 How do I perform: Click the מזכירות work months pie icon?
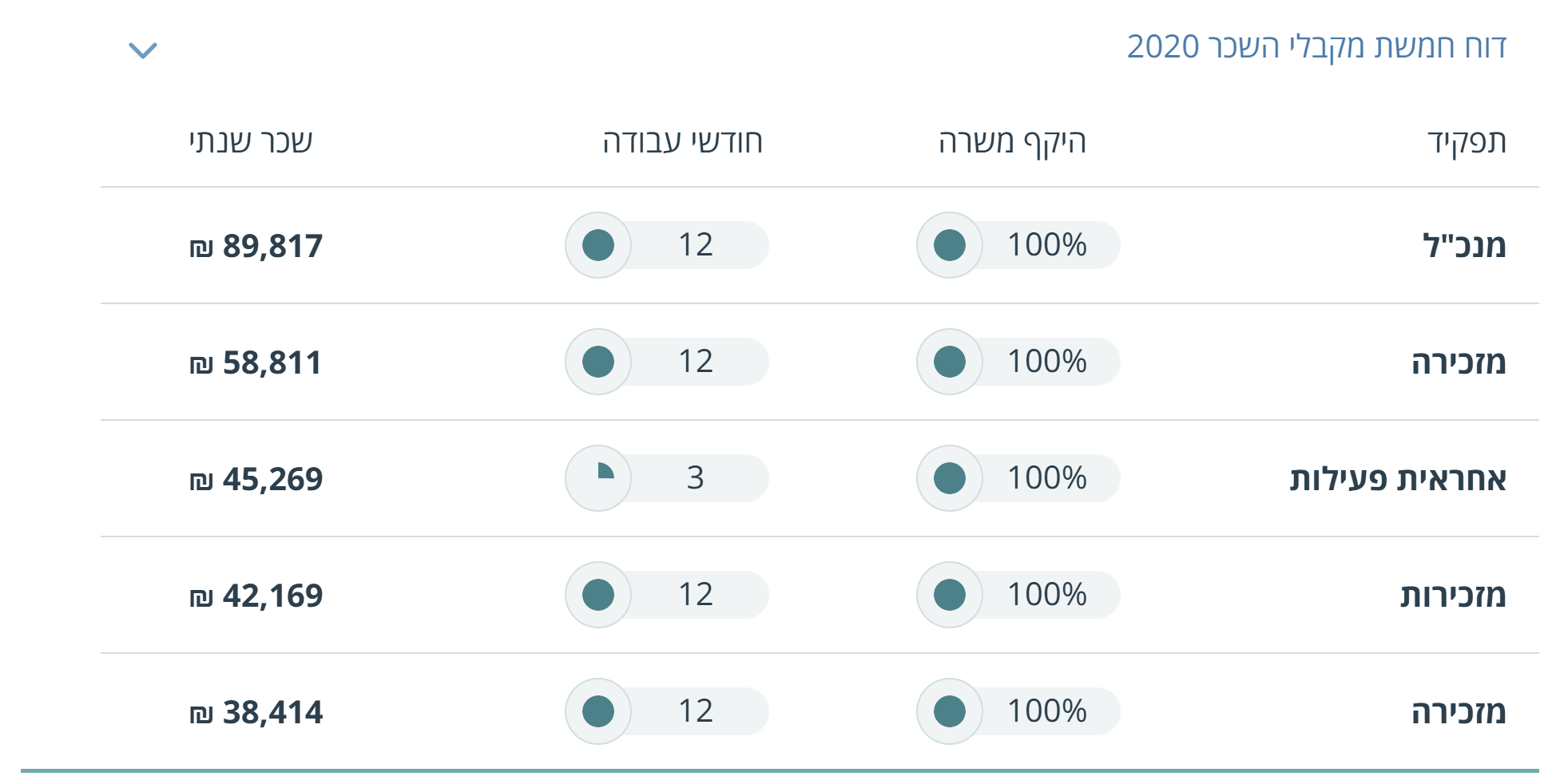598,595
